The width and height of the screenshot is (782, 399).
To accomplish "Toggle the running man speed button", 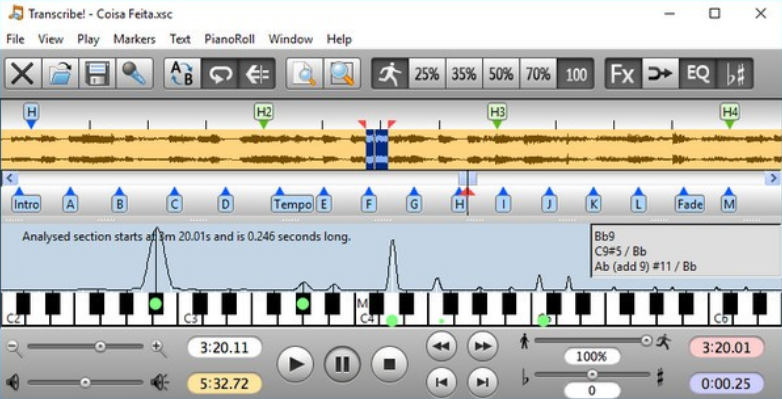I will 390,74.
